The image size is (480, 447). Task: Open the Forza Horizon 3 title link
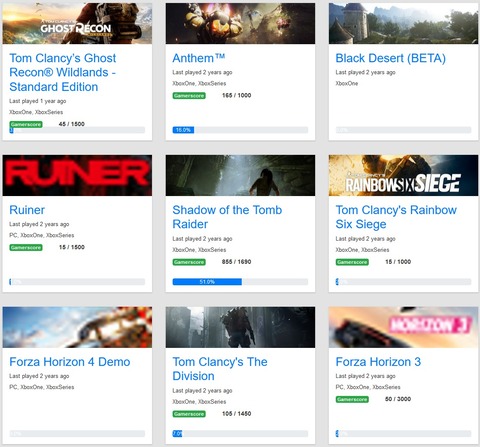[378, 362]
